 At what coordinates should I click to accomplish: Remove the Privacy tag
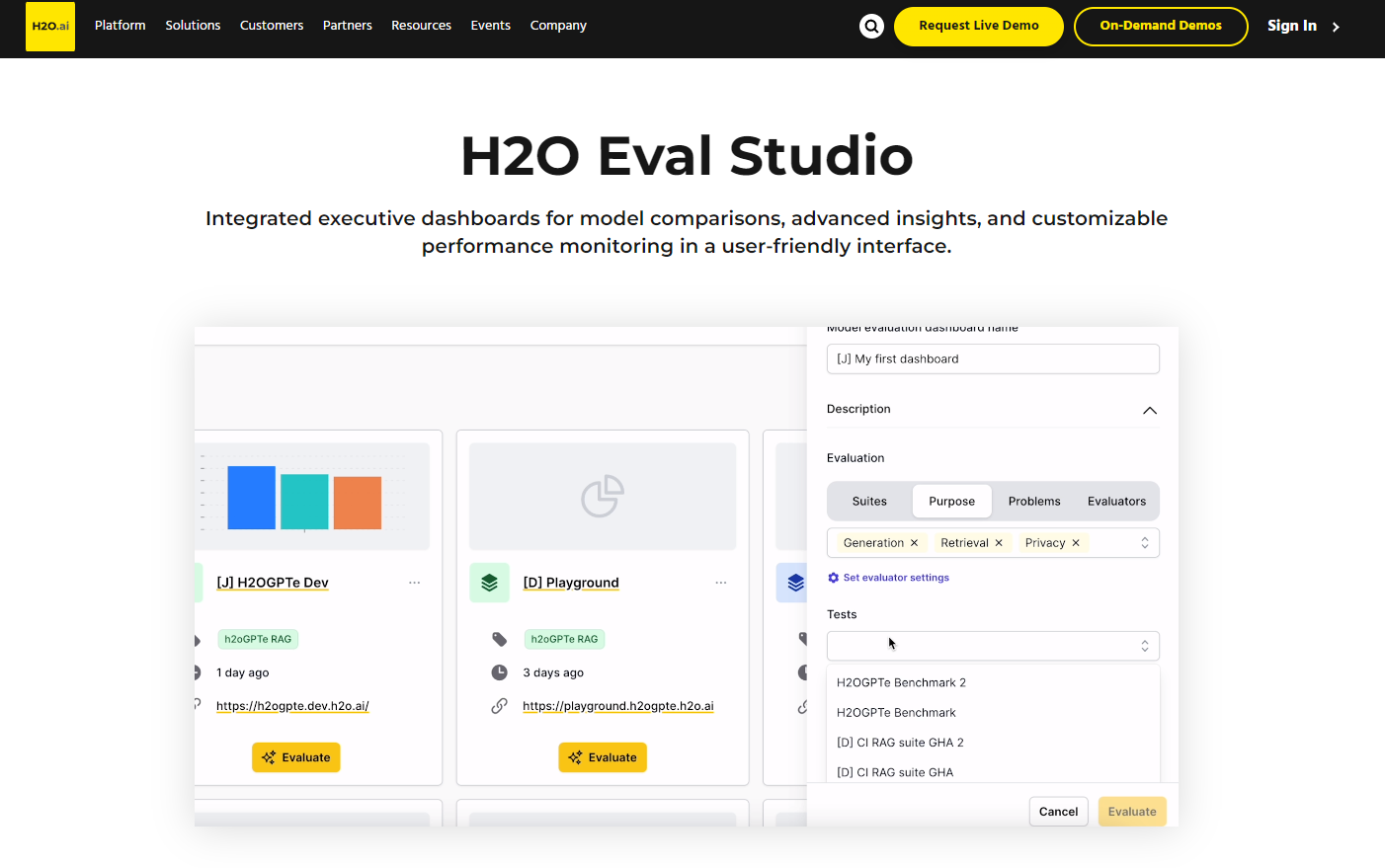[x=1076, y=543]
